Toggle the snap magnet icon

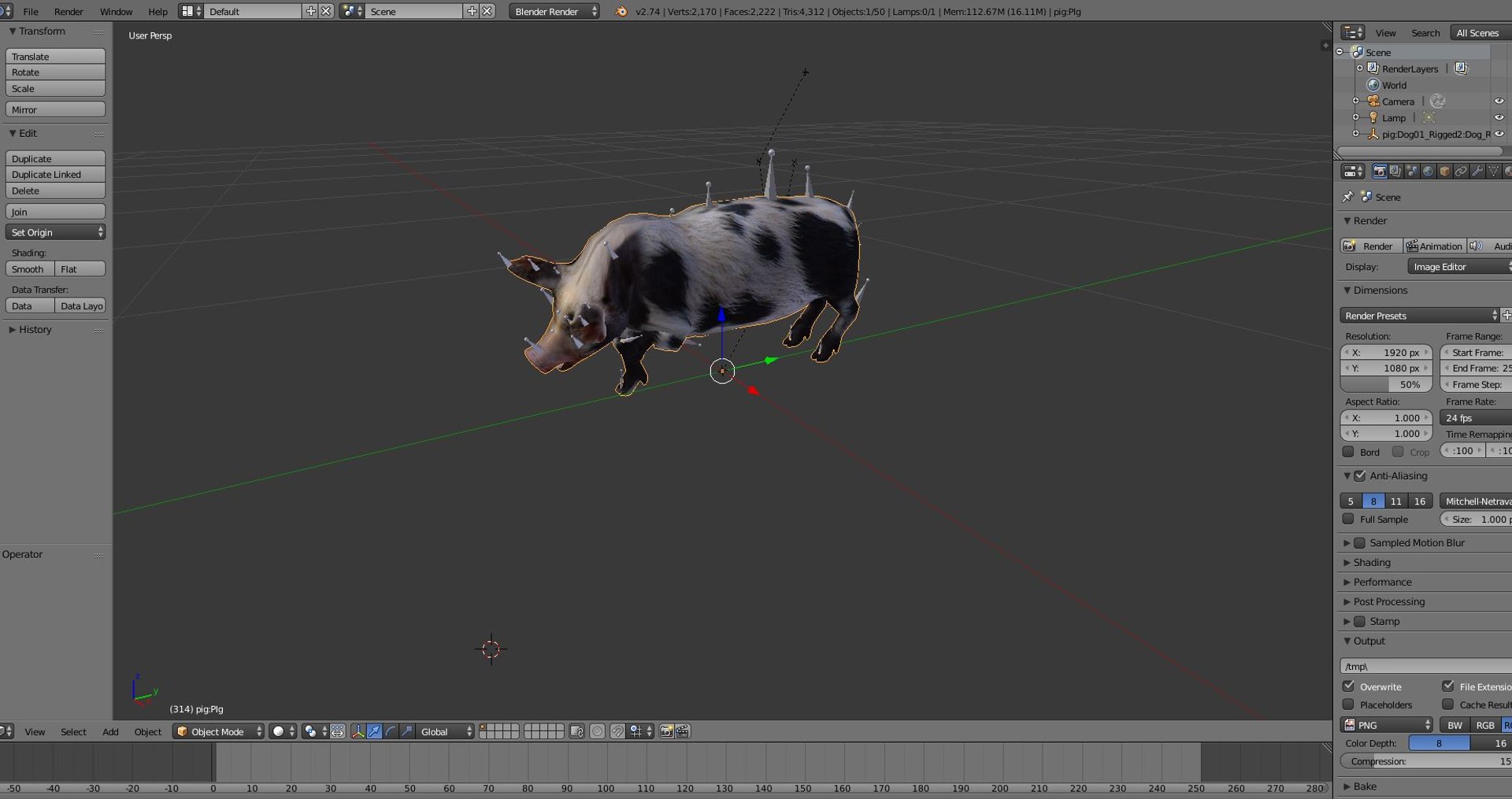pyautogui.click(x=617, y=731)
